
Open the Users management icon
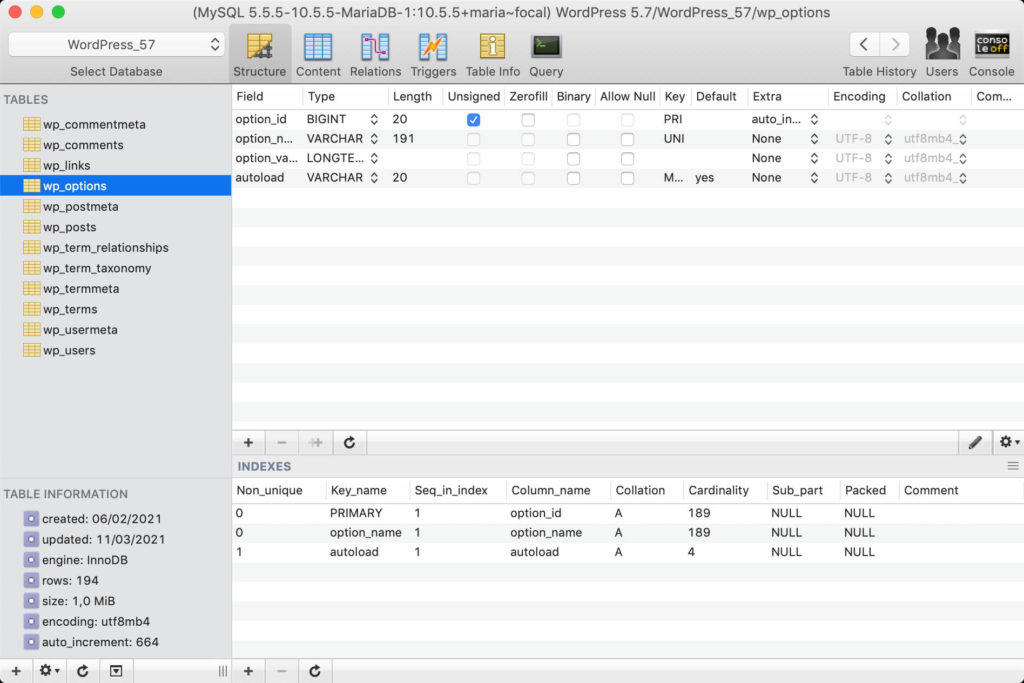(942, 54)
